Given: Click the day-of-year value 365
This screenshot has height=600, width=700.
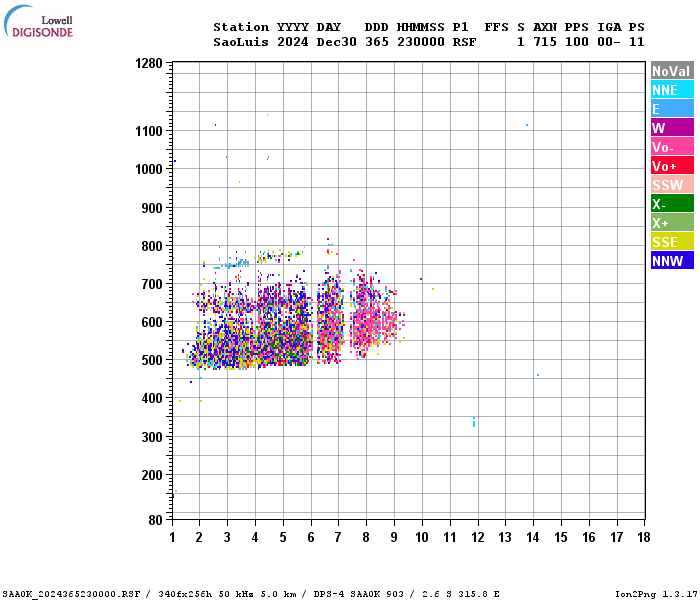Looking at the screenshot, I should pos(377,42).
